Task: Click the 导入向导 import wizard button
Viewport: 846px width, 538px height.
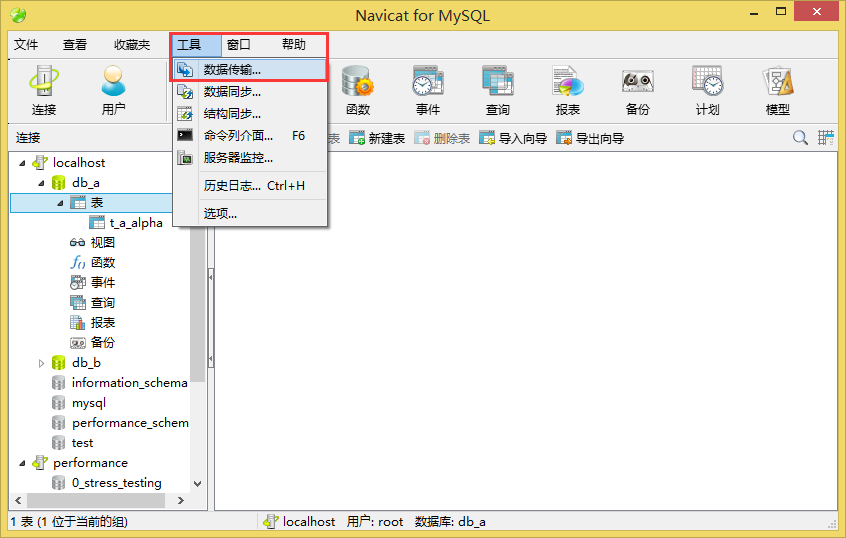Action: coord(513,138)
